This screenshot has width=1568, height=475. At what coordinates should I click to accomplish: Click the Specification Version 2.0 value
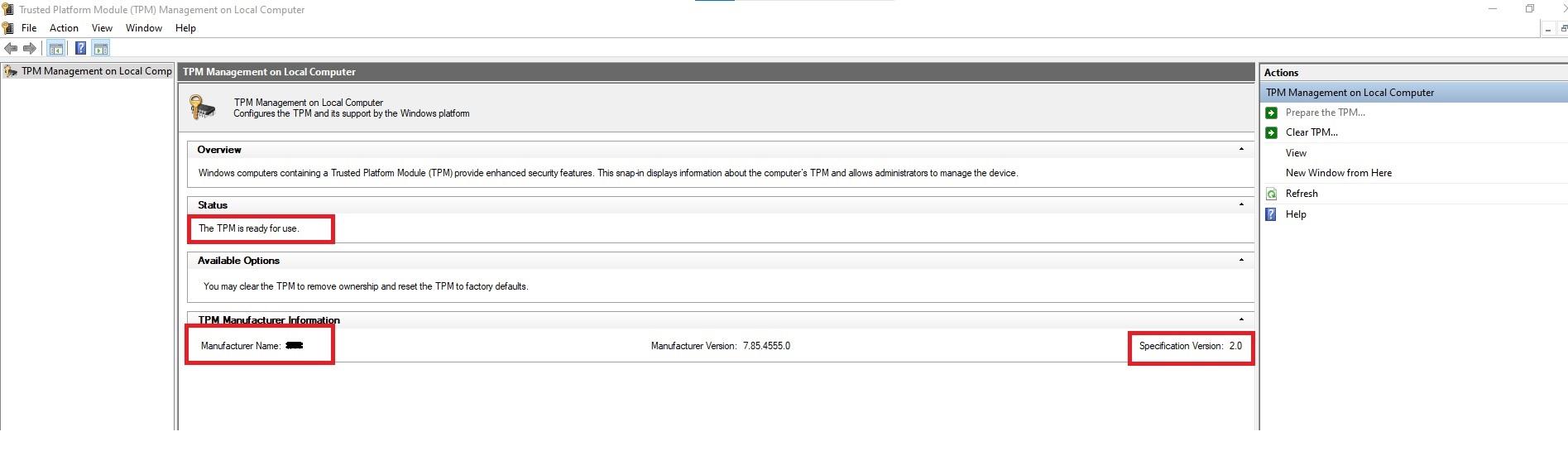(1235, 346)
